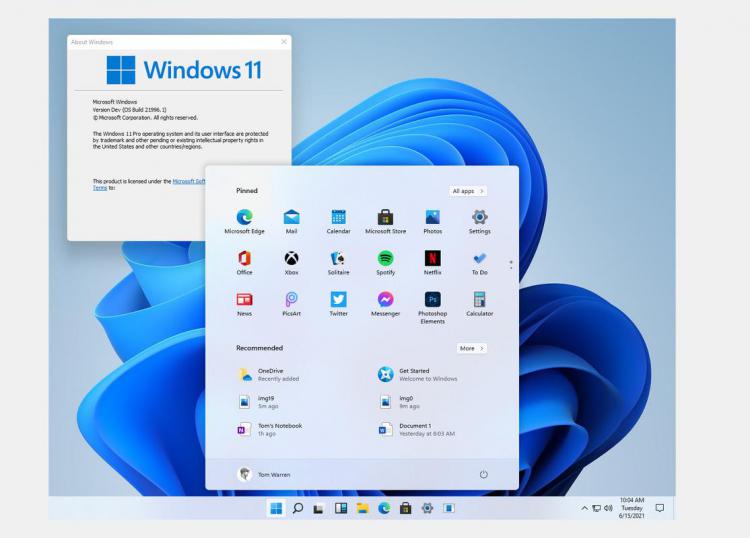Open Messenger
Image resolution: width=750 pixels, height=538 pixels.
[x=386, y=304]
